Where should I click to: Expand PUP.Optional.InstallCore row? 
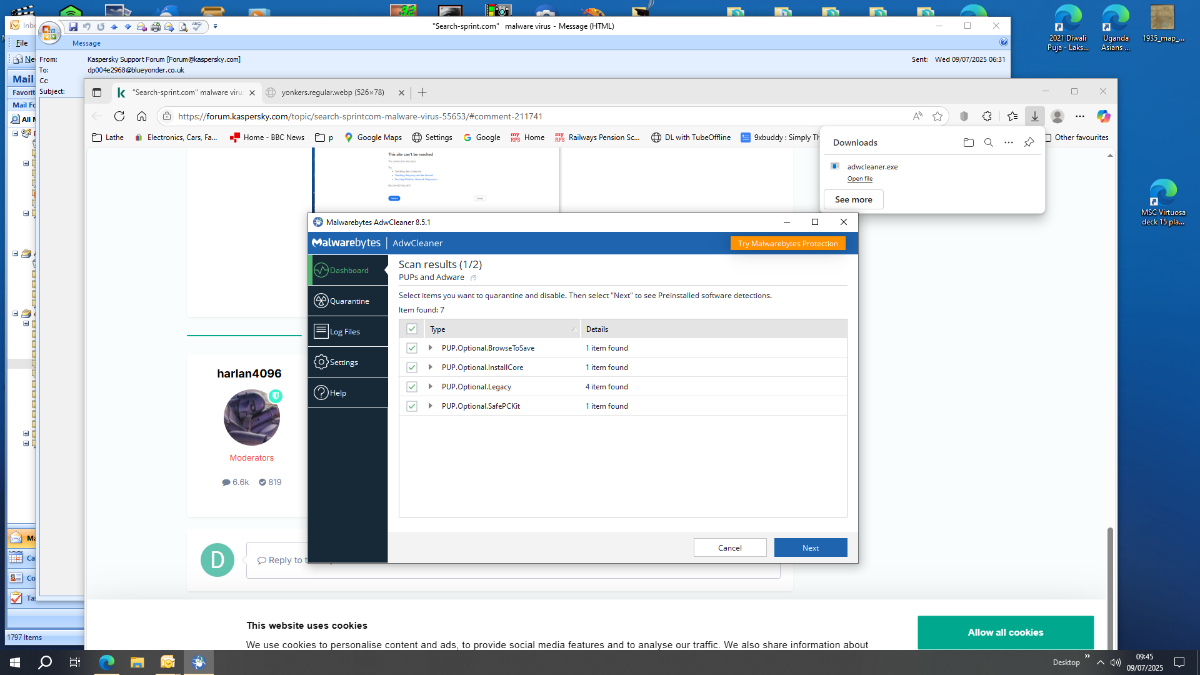[431, 367]
